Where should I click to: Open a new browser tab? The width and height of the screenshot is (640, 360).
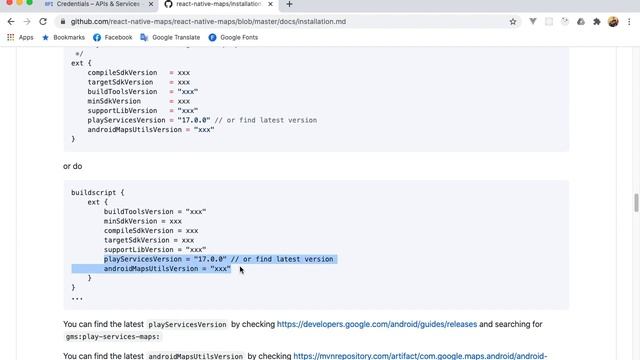(x=289, y=4)
